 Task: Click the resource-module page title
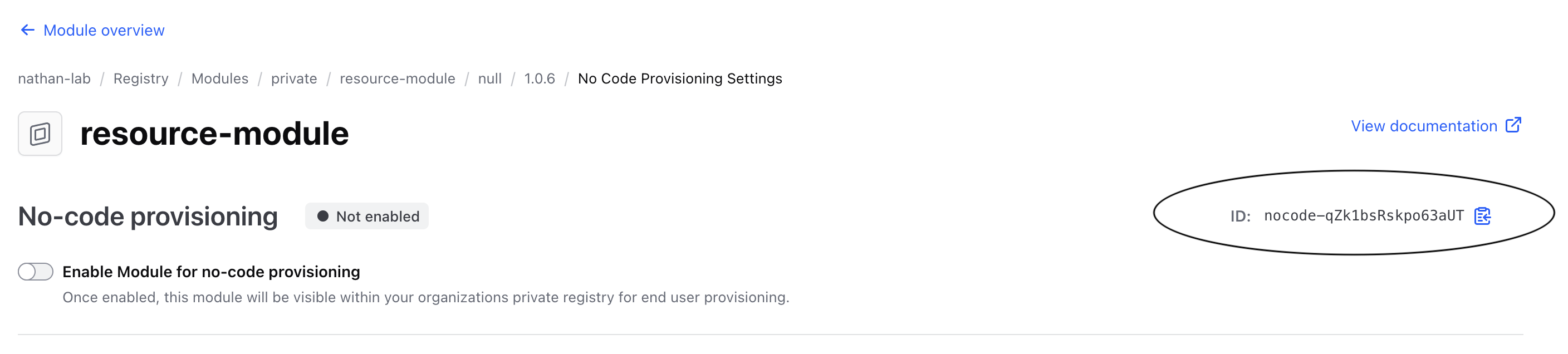point(214,134)
